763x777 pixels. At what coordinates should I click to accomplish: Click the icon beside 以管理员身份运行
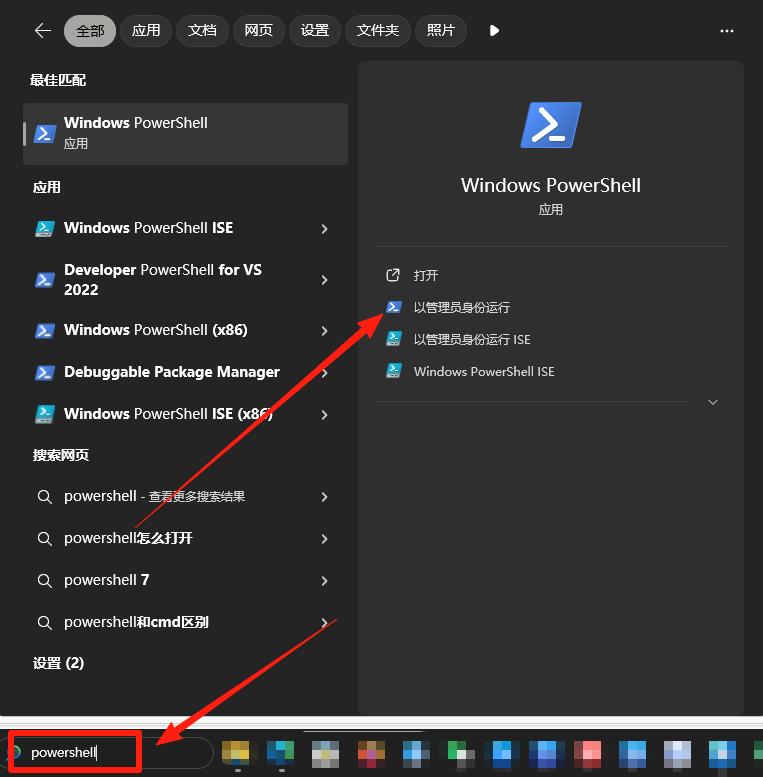tap(394, 307)
